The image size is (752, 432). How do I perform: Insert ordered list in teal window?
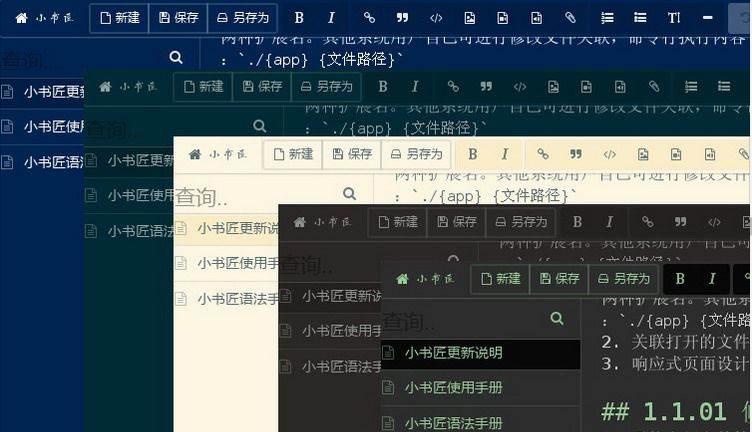[691, 87]
